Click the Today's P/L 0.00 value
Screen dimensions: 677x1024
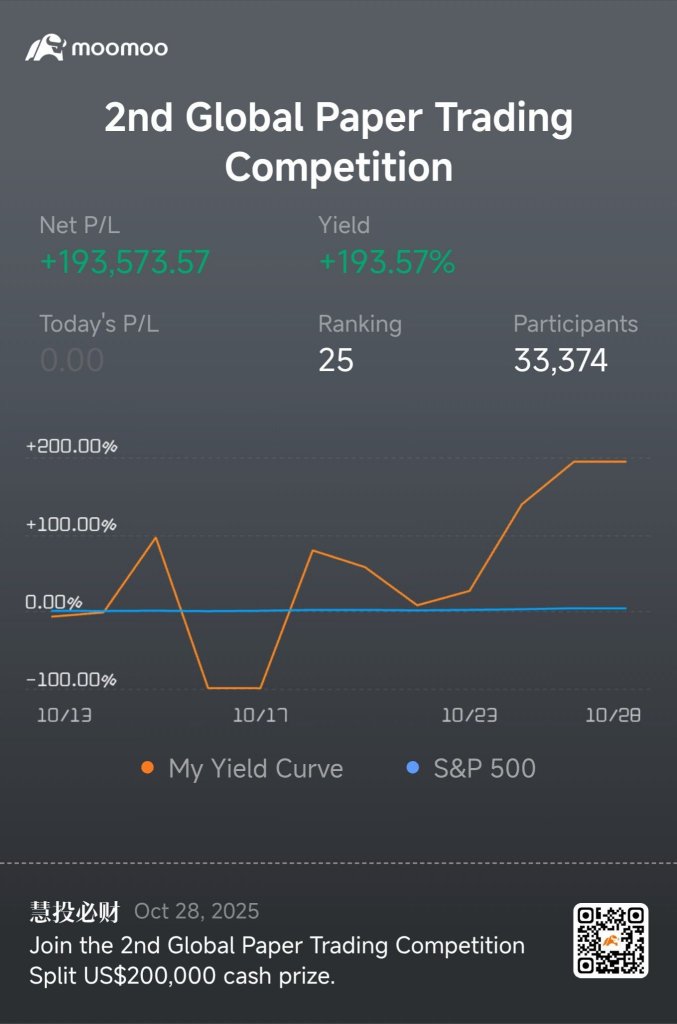pyautogui.click(x=72, y=360)
